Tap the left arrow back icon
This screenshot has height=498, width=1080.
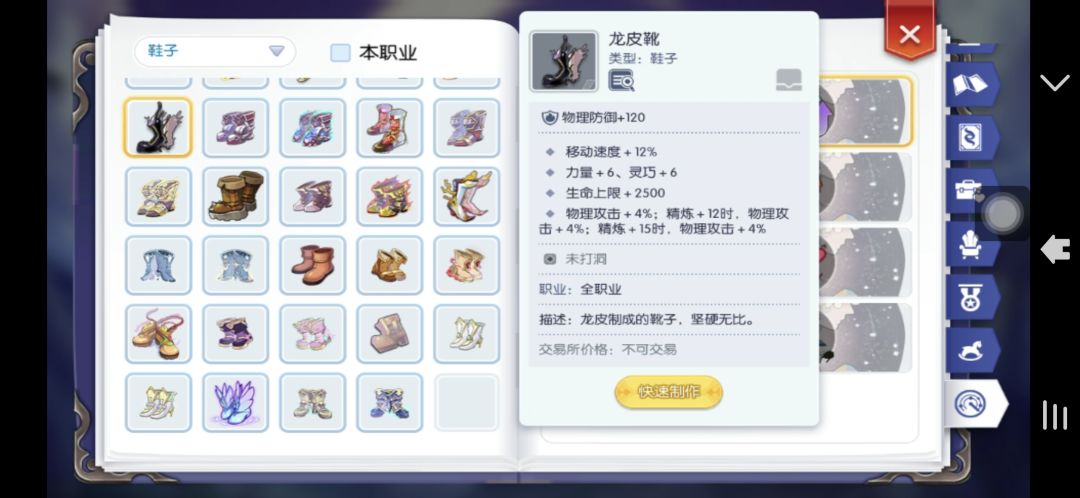(1055, 249)
